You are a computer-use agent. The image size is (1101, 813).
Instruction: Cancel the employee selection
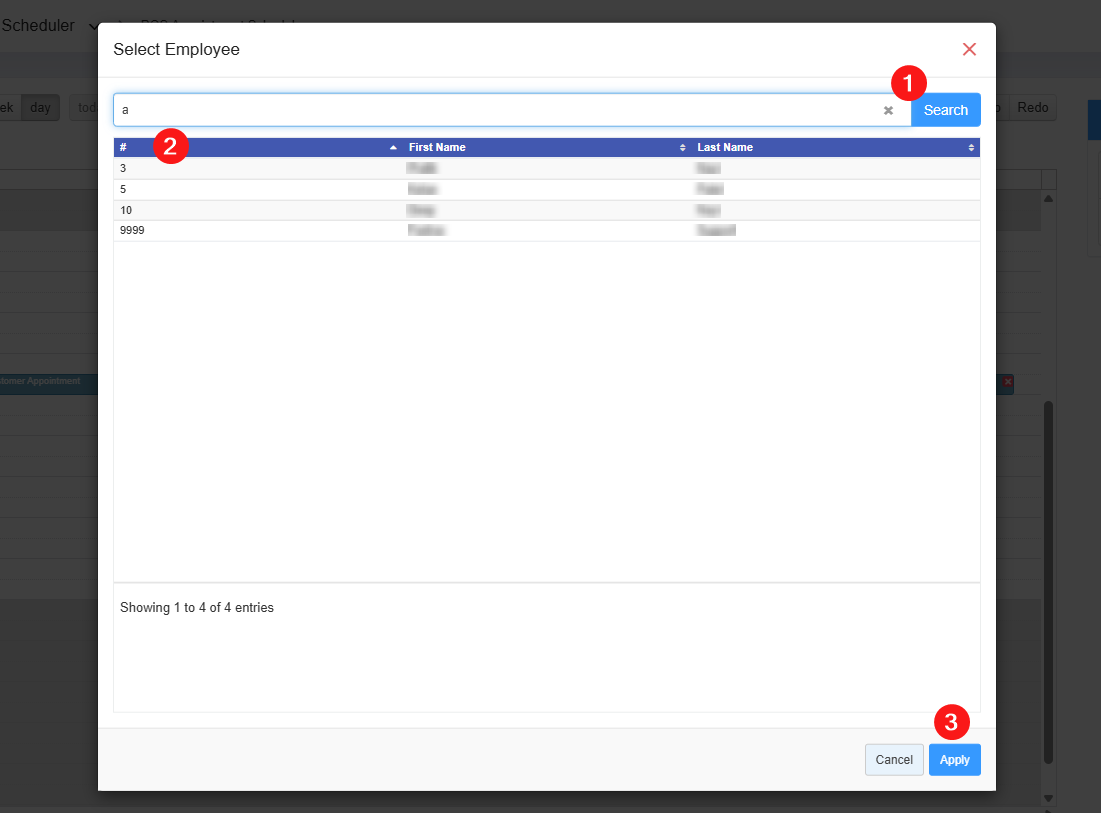(x=893, y=760)
